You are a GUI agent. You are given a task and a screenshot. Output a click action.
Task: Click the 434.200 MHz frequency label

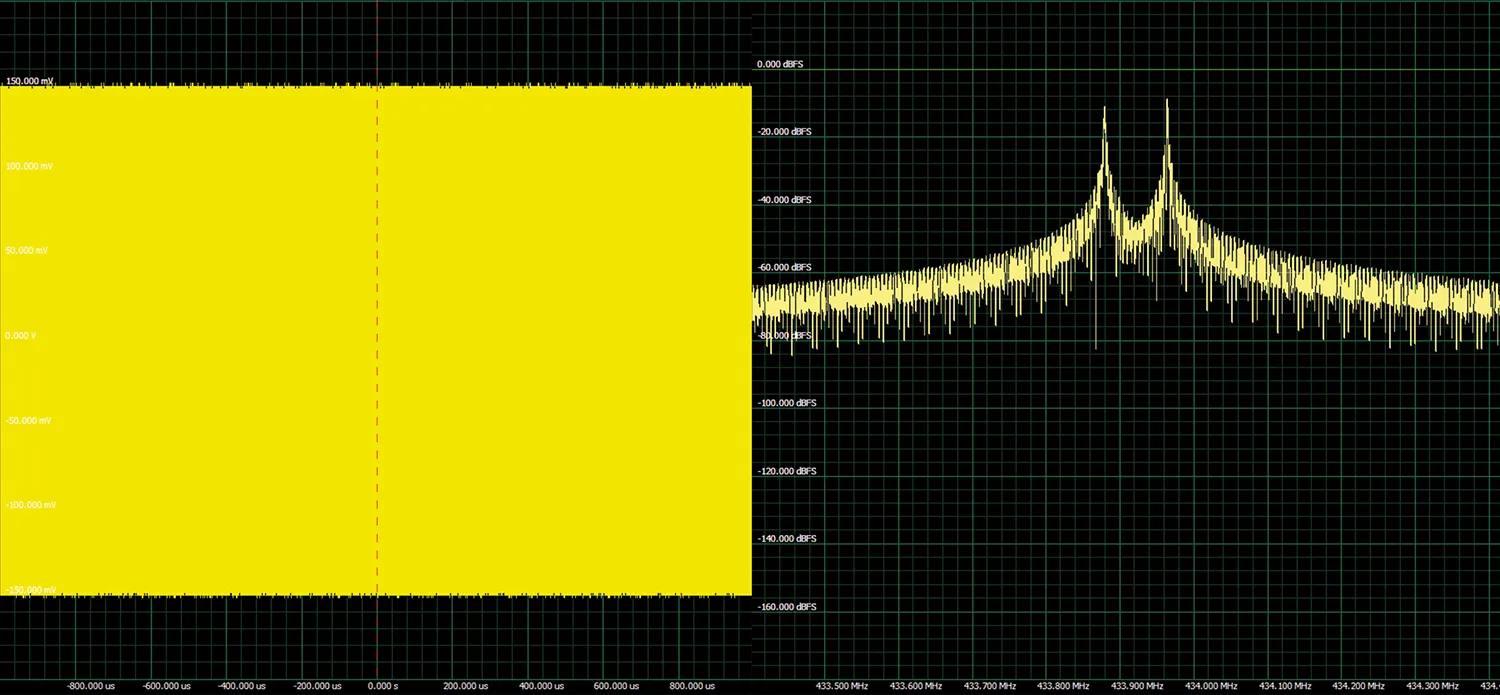pos(1358,687)
